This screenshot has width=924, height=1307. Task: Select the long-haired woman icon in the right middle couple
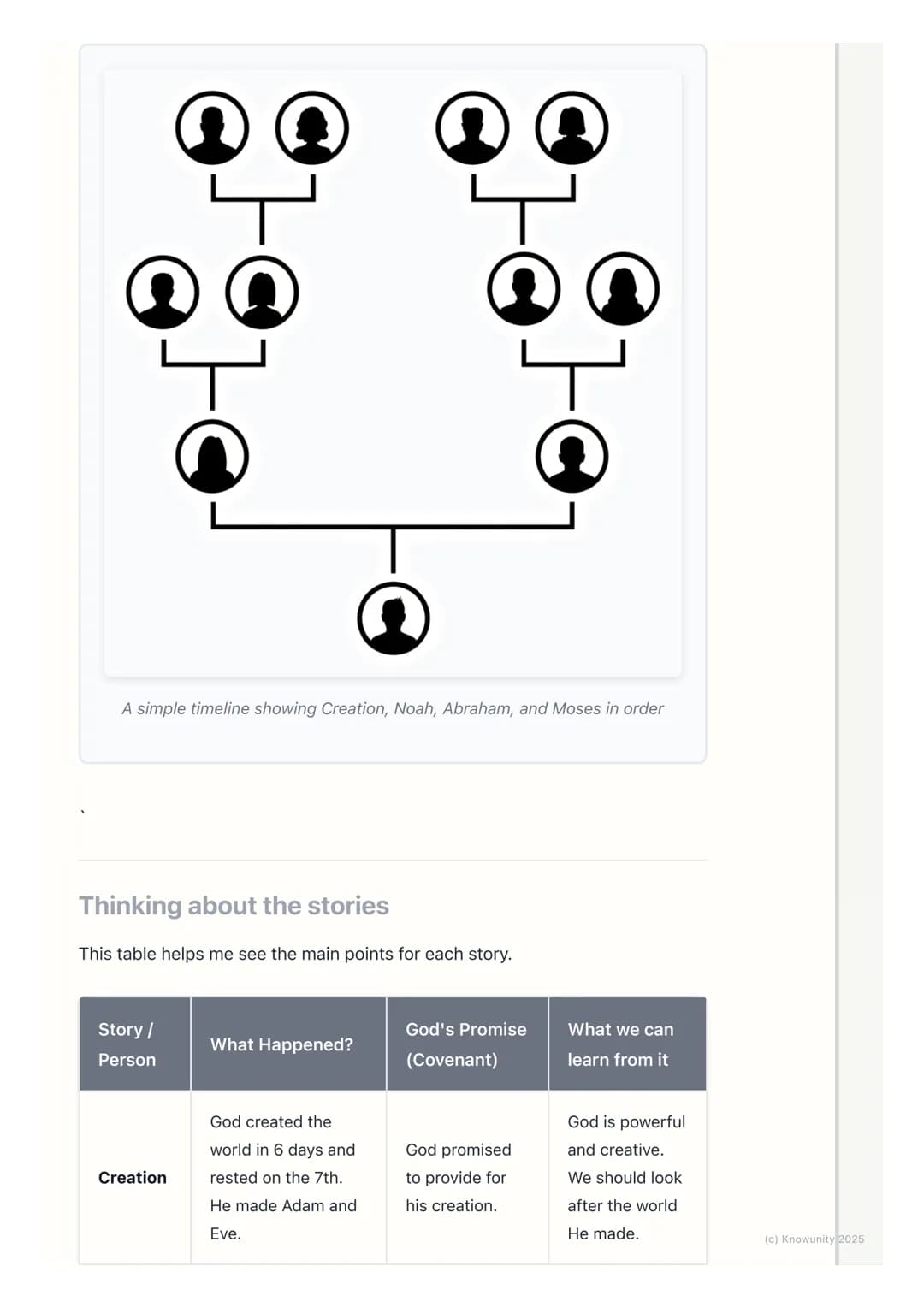[623, 289]
